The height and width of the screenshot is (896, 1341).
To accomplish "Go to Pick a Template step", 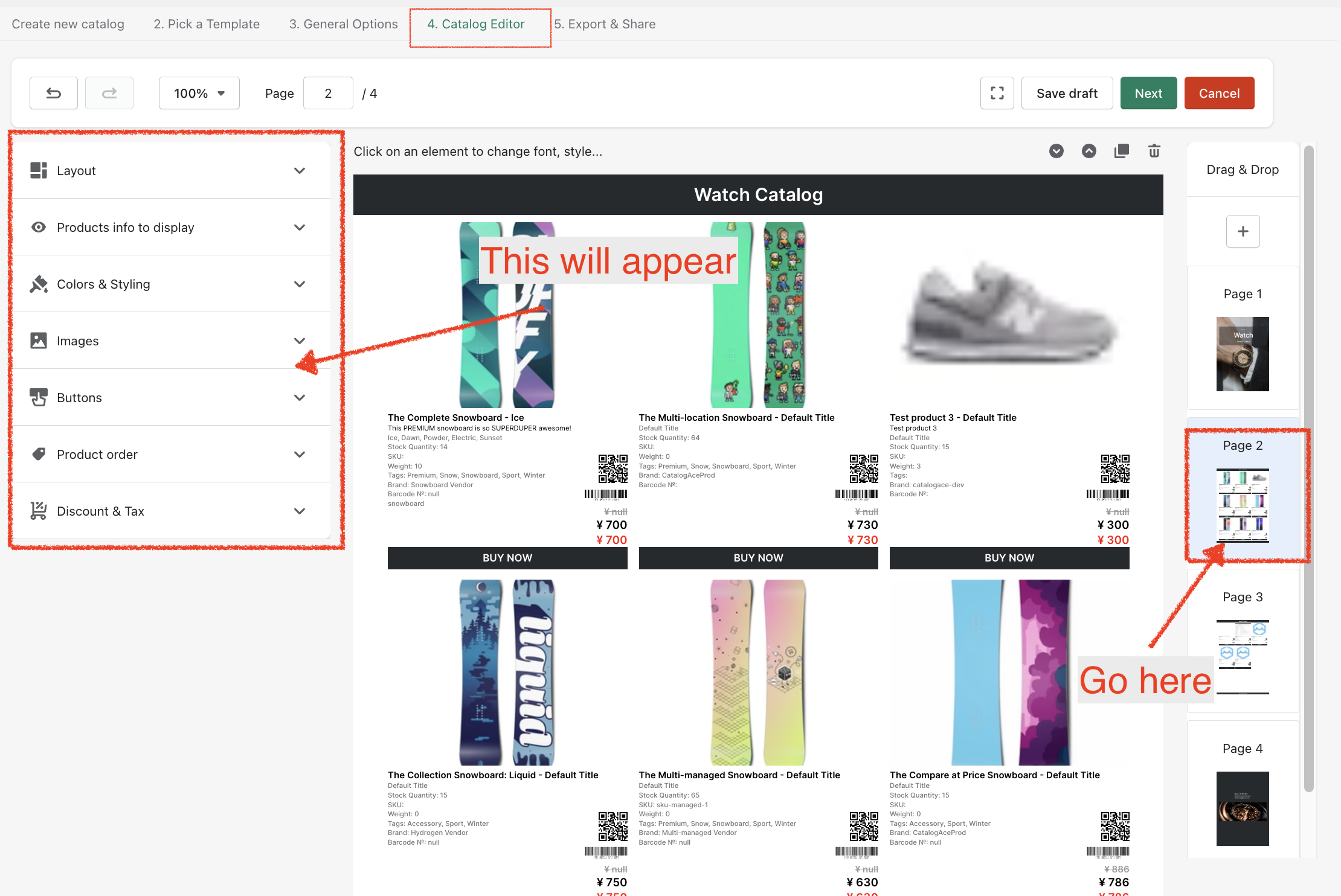I will pos(207,24).
